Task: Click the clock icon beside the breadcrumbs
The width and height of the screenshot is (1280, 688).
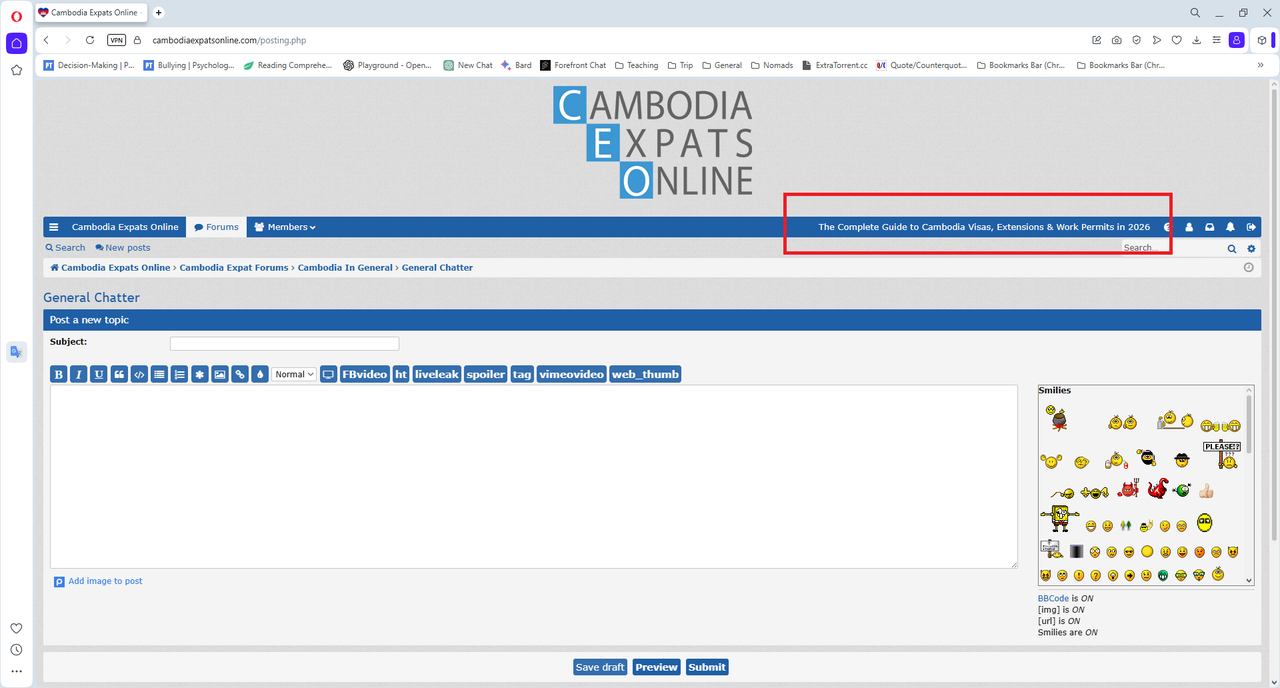Action: click(x=1248, y=267)
